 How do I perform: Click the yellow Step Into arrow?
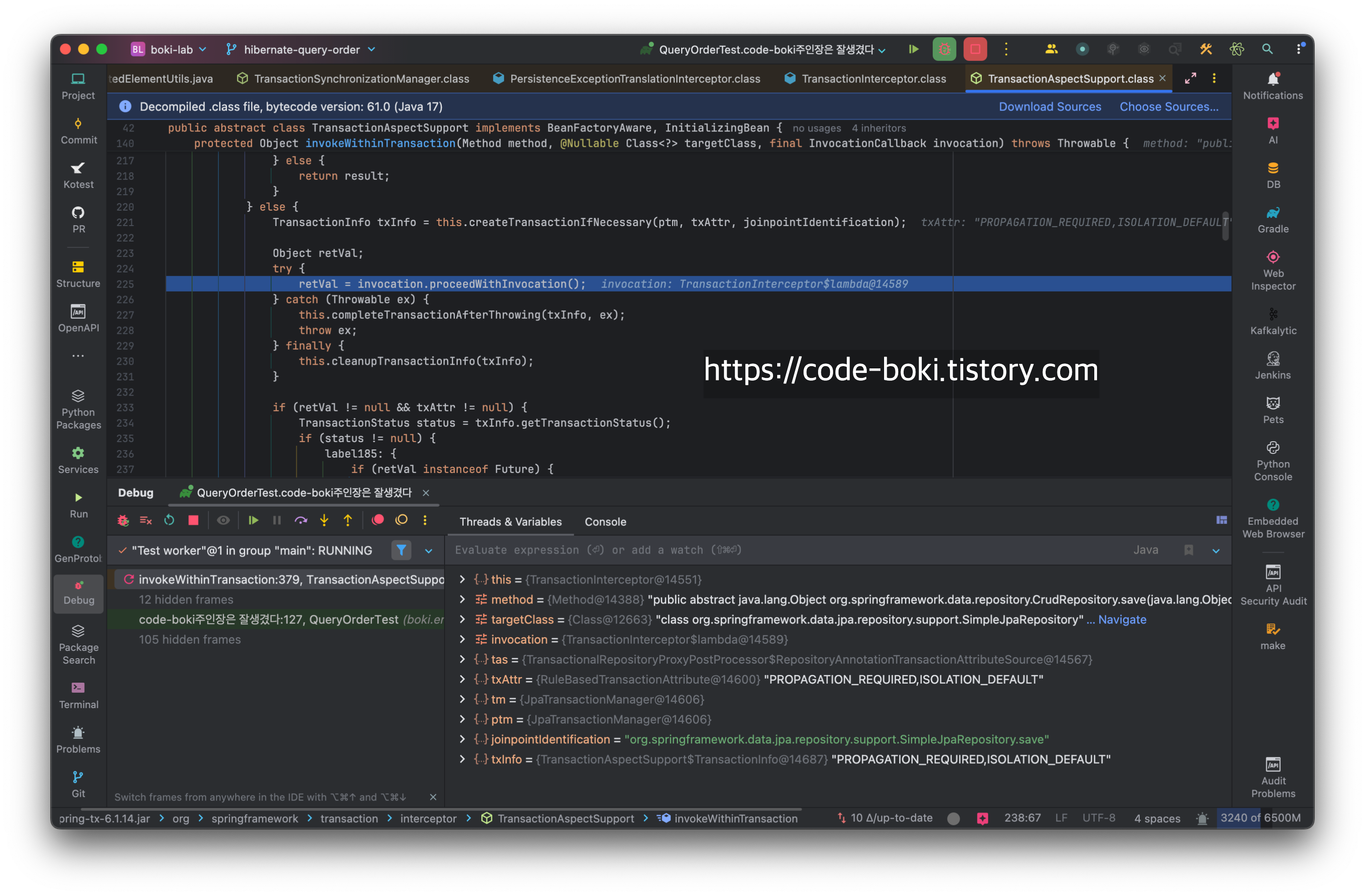click(324, 520)
